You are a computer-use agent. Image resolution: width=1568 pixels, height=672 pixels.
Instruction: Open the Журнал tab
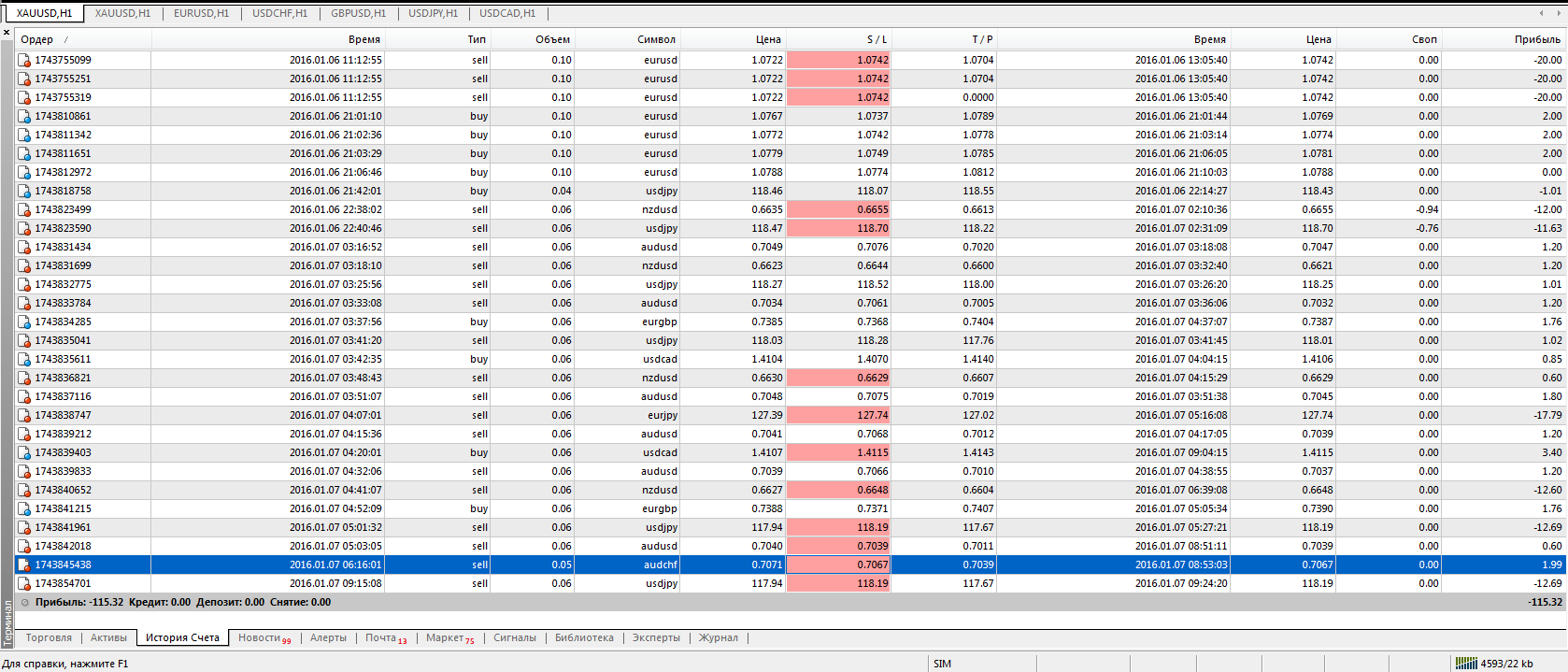pos(719,637)
